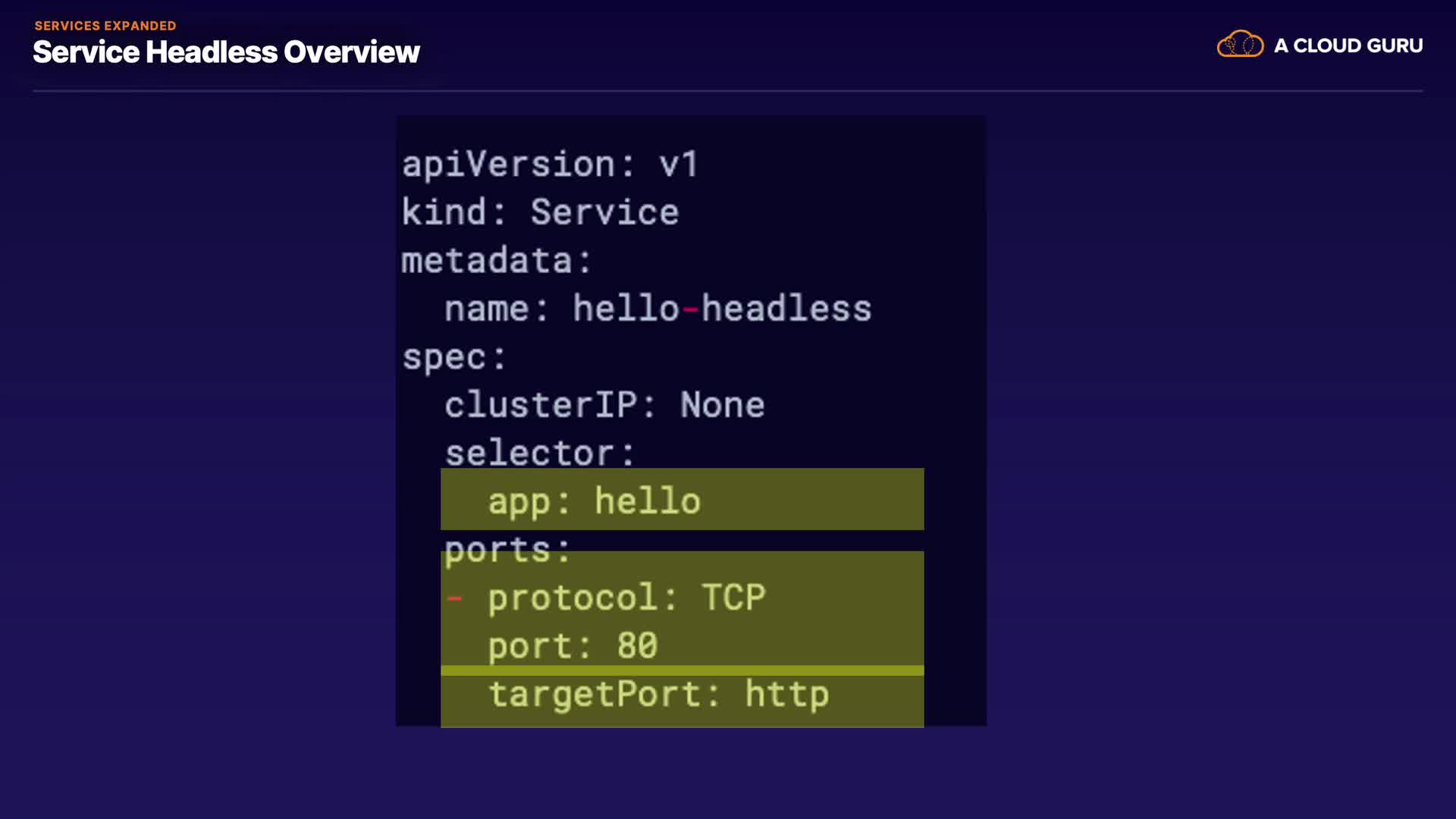Click the A CLOUD GURU brand text

(x=1348, y=46)
